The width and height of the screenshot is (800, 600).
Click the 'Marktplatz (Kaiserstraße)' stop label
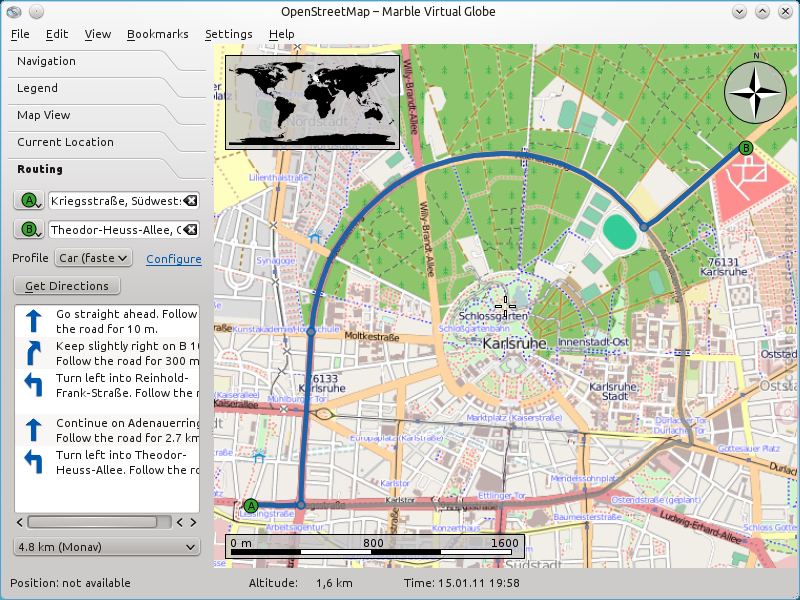514,418
